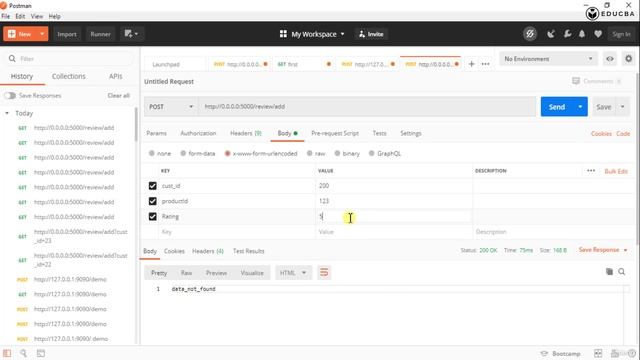Click the Comments icon
This screenshot has height=360, width=640.
tap(576, 81)
